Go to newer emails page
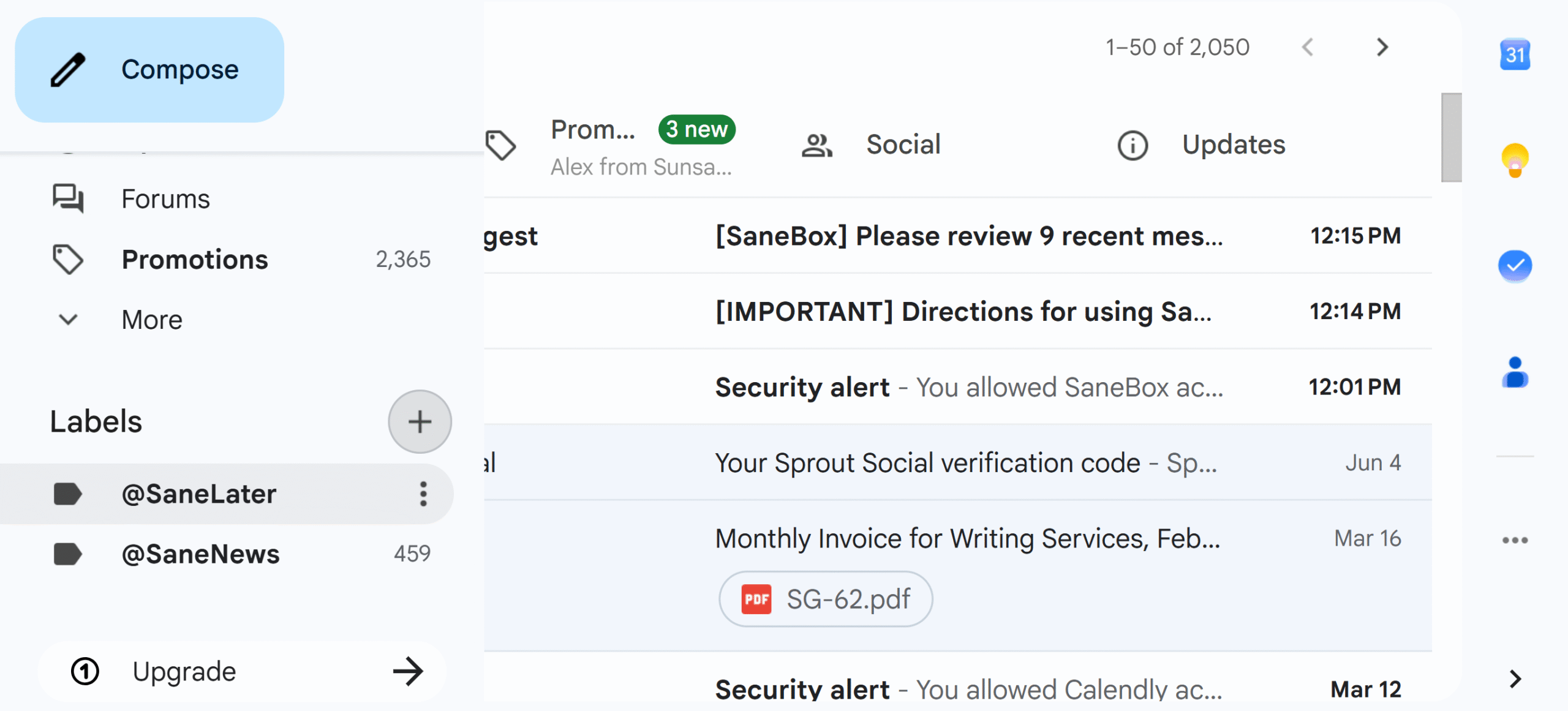 click(x=1308, y=47)
